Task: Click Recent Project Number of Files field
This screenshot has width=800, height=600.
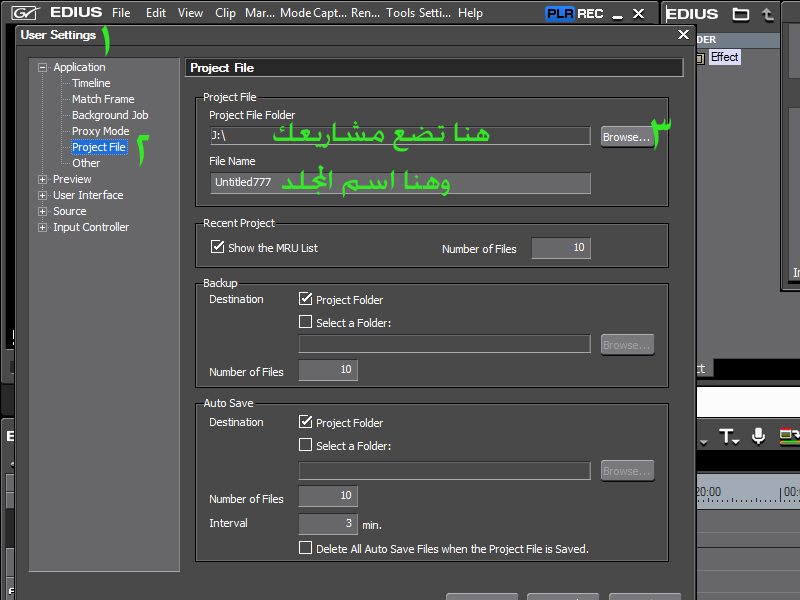Action: point(561,248)
